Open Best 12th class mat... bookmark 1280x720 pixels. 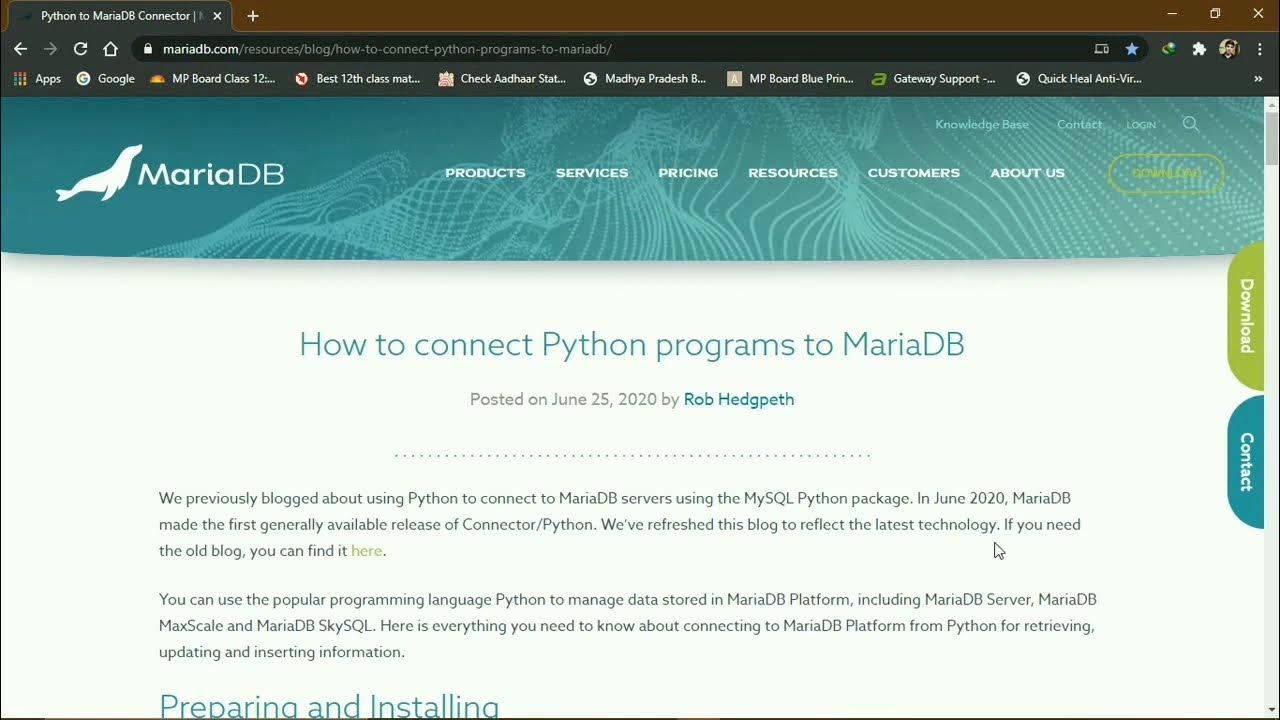(357, 78)
